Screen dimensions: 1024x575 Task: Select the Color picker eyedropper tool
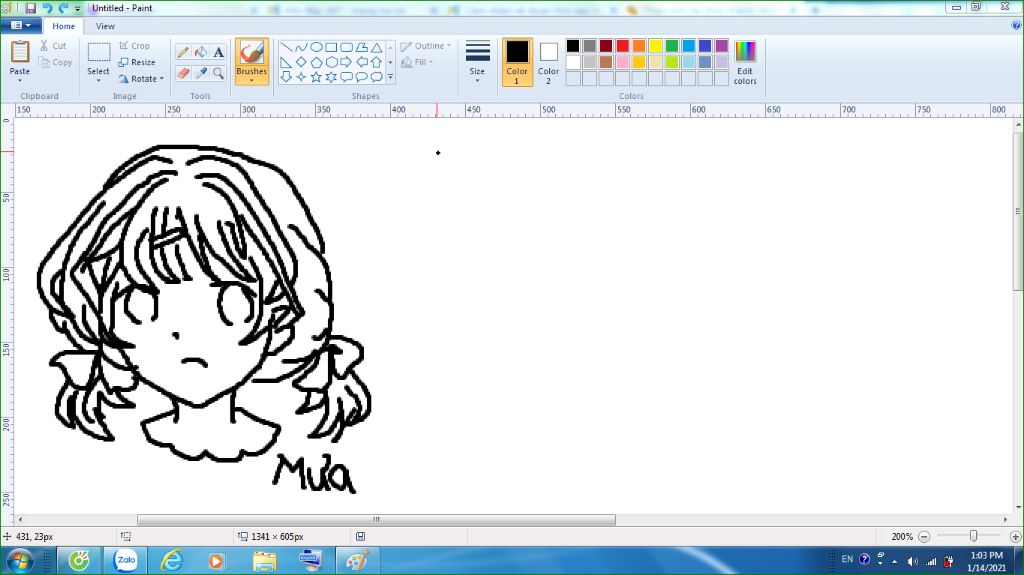201,73
